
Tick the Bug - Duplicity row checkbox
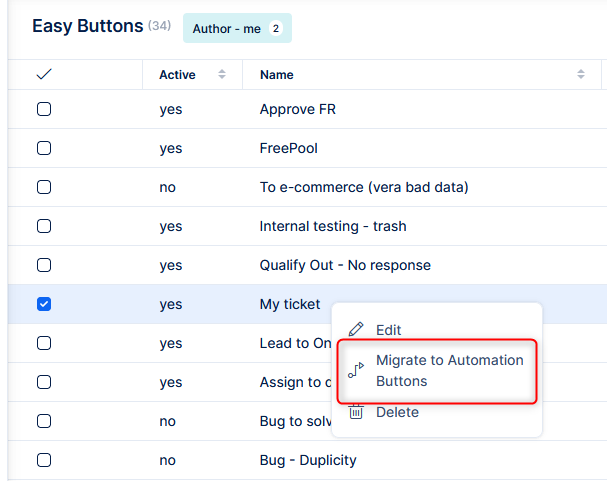point(44,460)
